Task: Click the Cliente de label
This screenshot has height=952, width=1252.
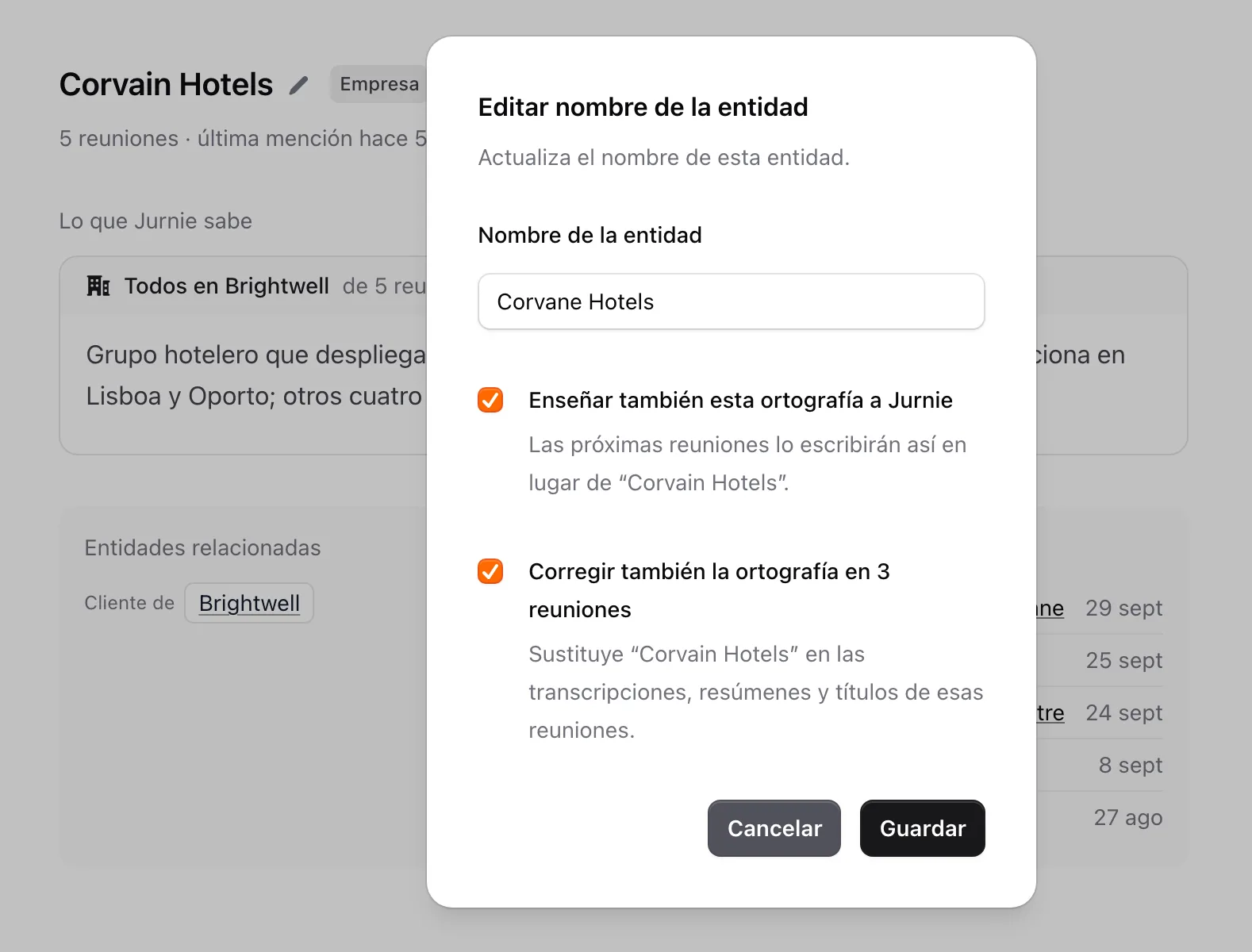Action: (x=129, y=603)
